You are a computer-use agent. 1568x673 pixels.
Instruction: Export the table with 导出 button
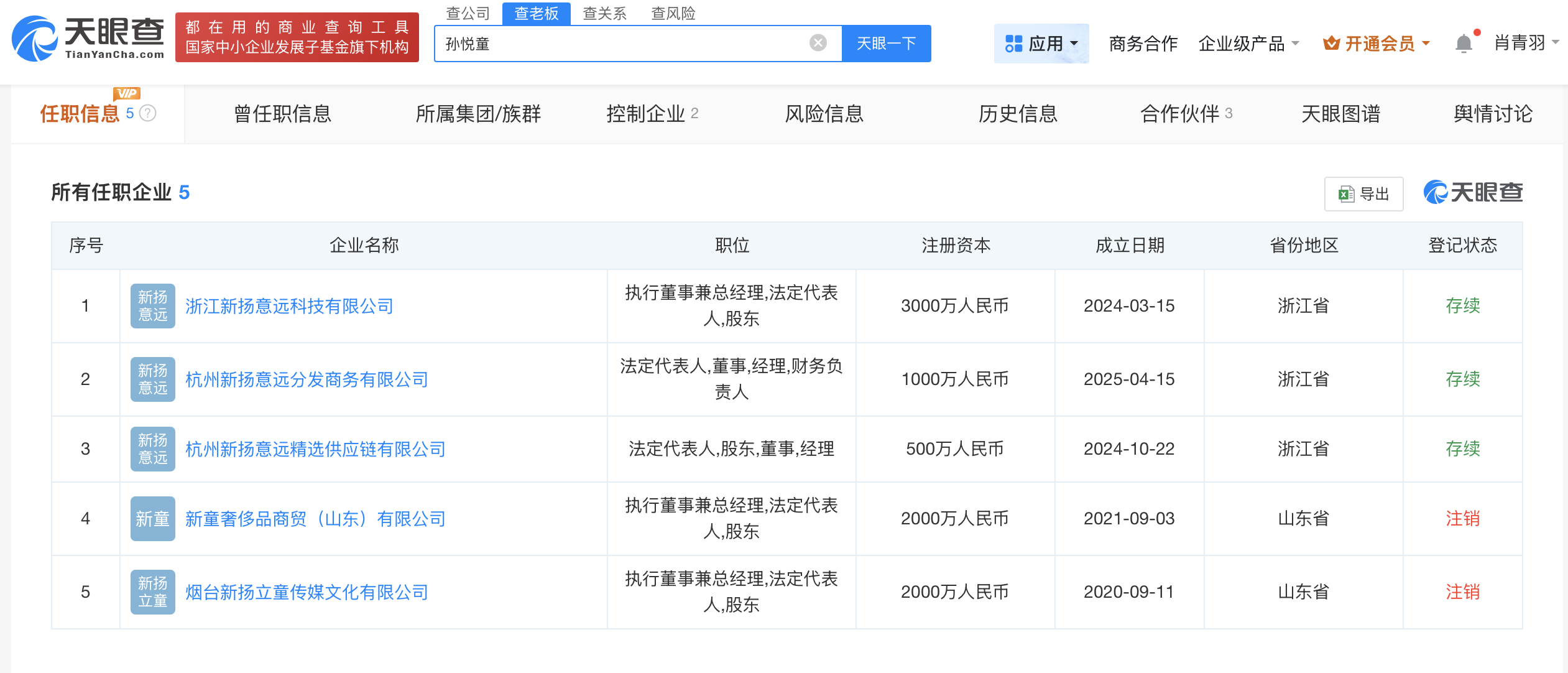click(x=1363, y=194)
